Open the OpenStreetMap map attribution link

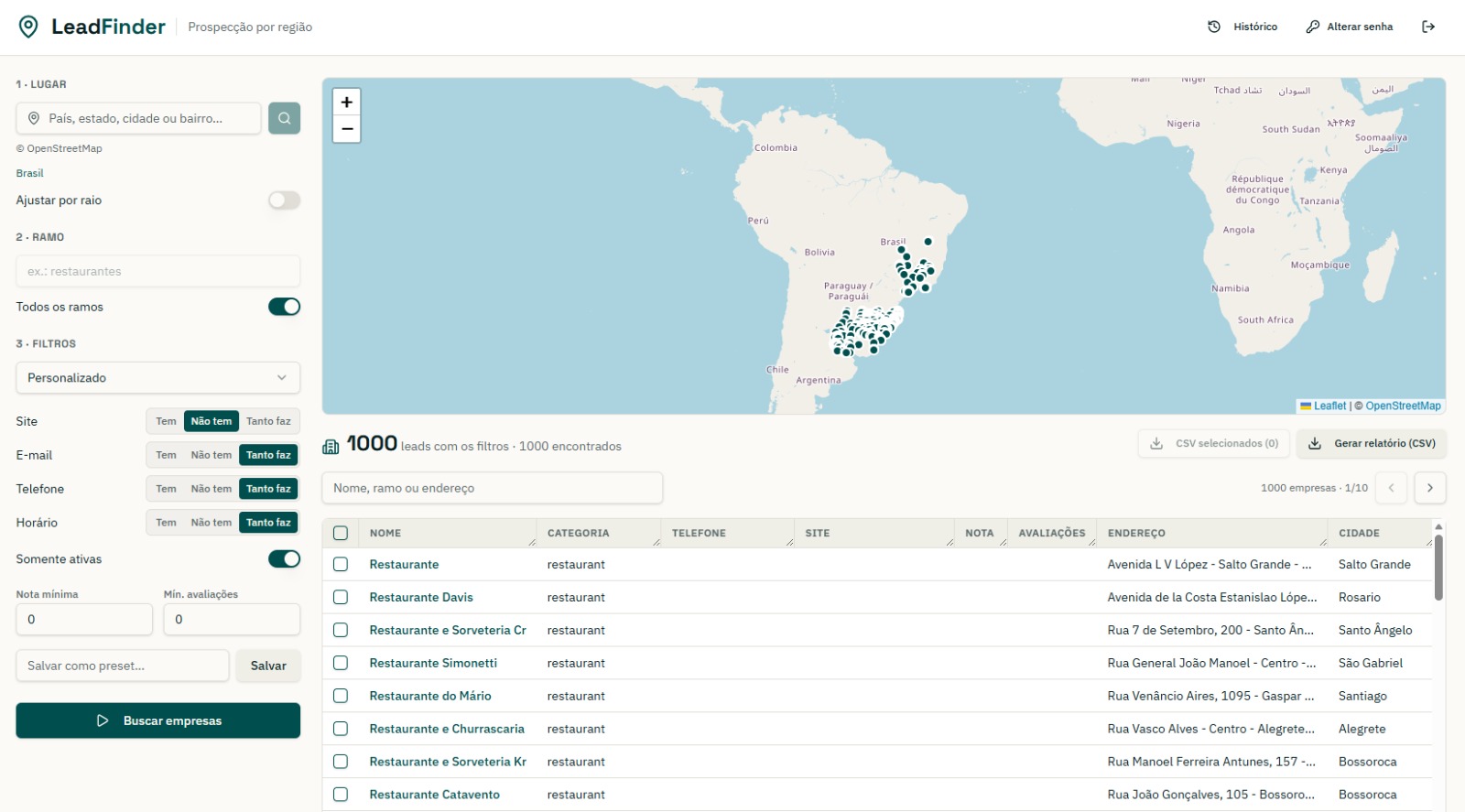1403,406
